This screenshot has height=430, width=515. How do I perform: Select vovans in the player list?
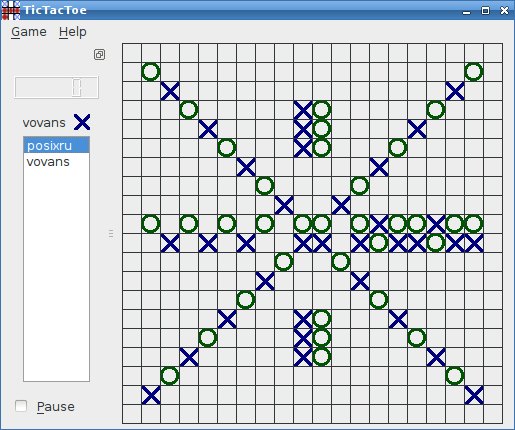tap(56, 162)
